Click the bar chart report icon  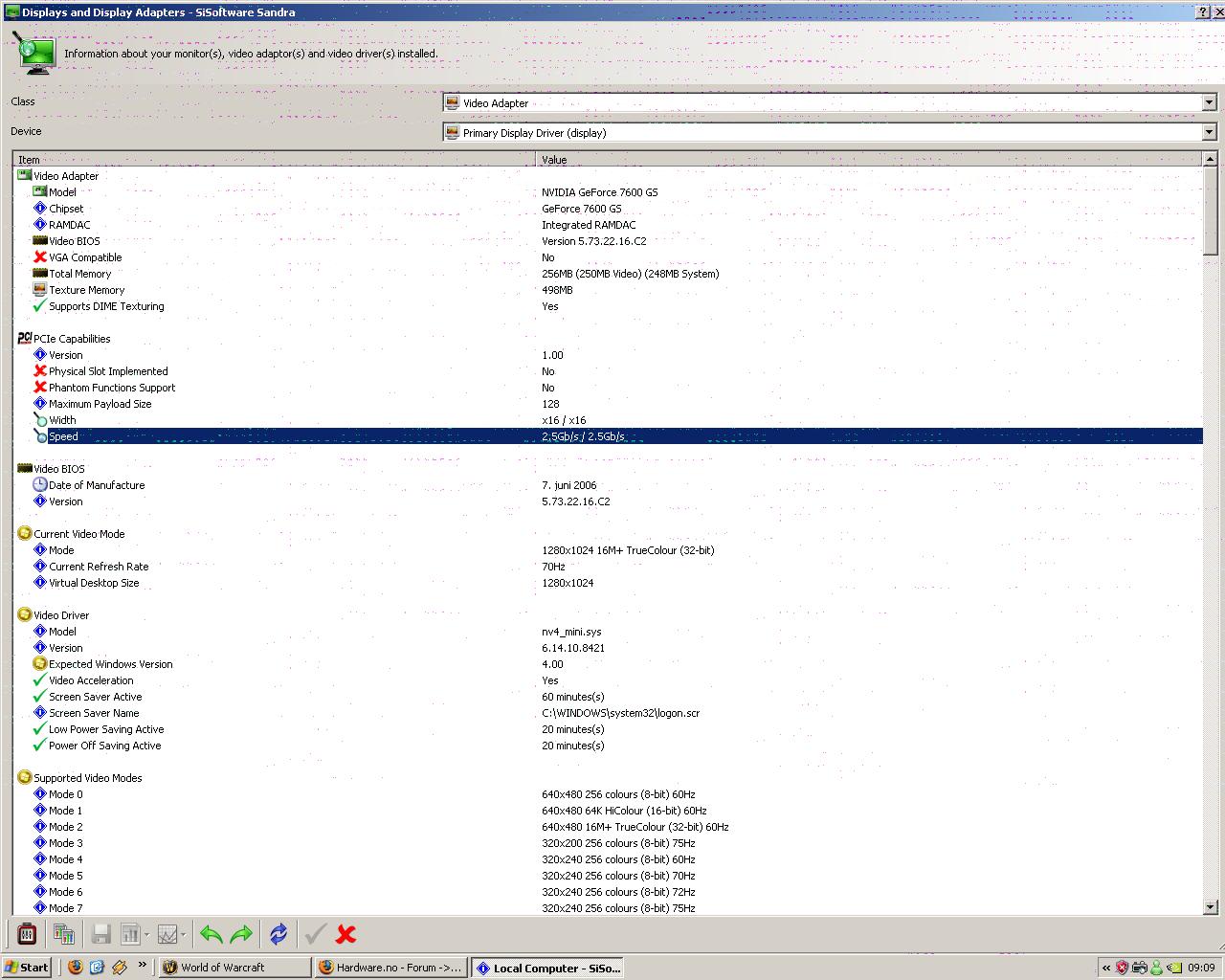(x=129, y=934)
